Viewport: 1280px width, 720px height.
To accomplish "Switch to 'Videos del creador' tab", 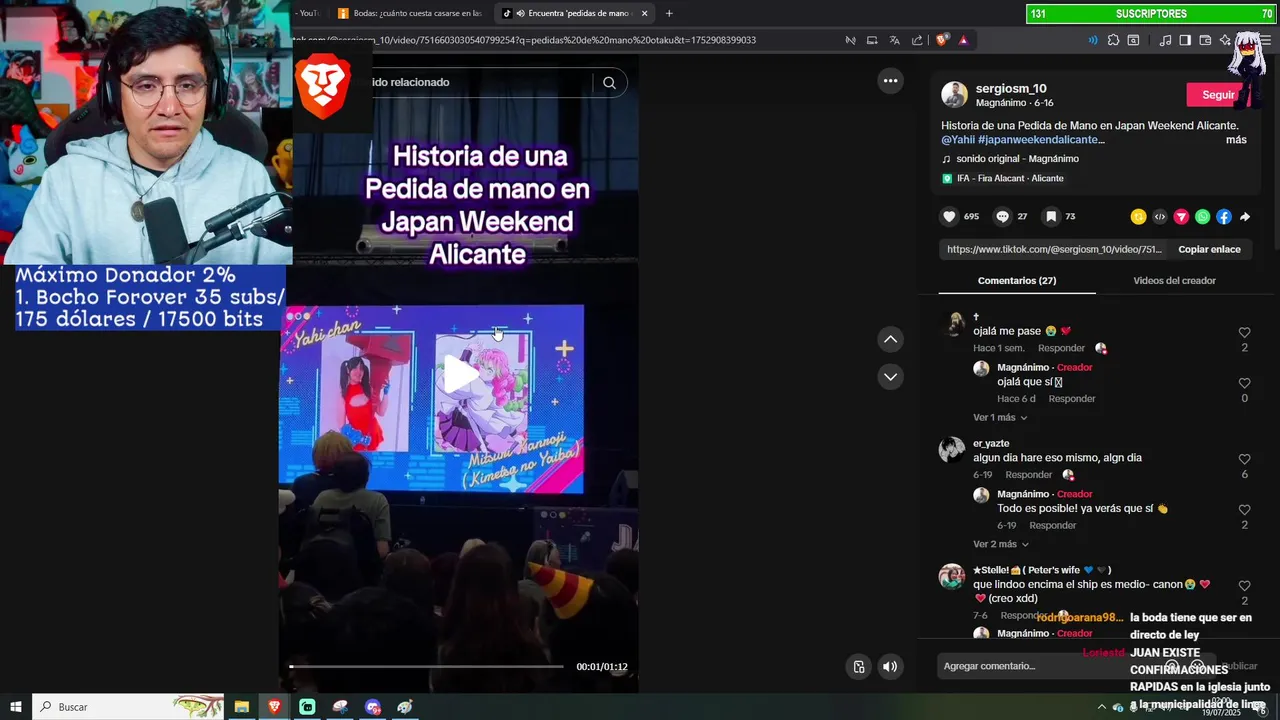I will (1174, 281).
